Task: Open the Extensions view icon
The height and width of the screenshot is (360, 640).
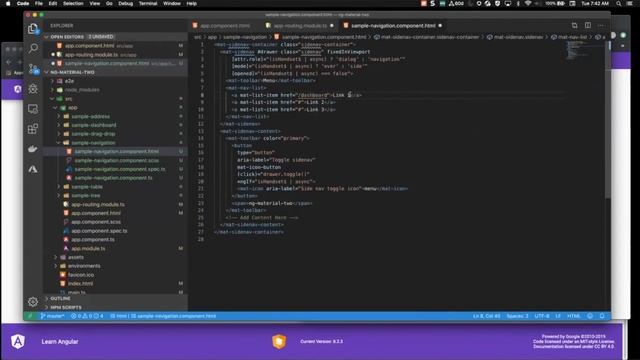Action: click(33, 129)
